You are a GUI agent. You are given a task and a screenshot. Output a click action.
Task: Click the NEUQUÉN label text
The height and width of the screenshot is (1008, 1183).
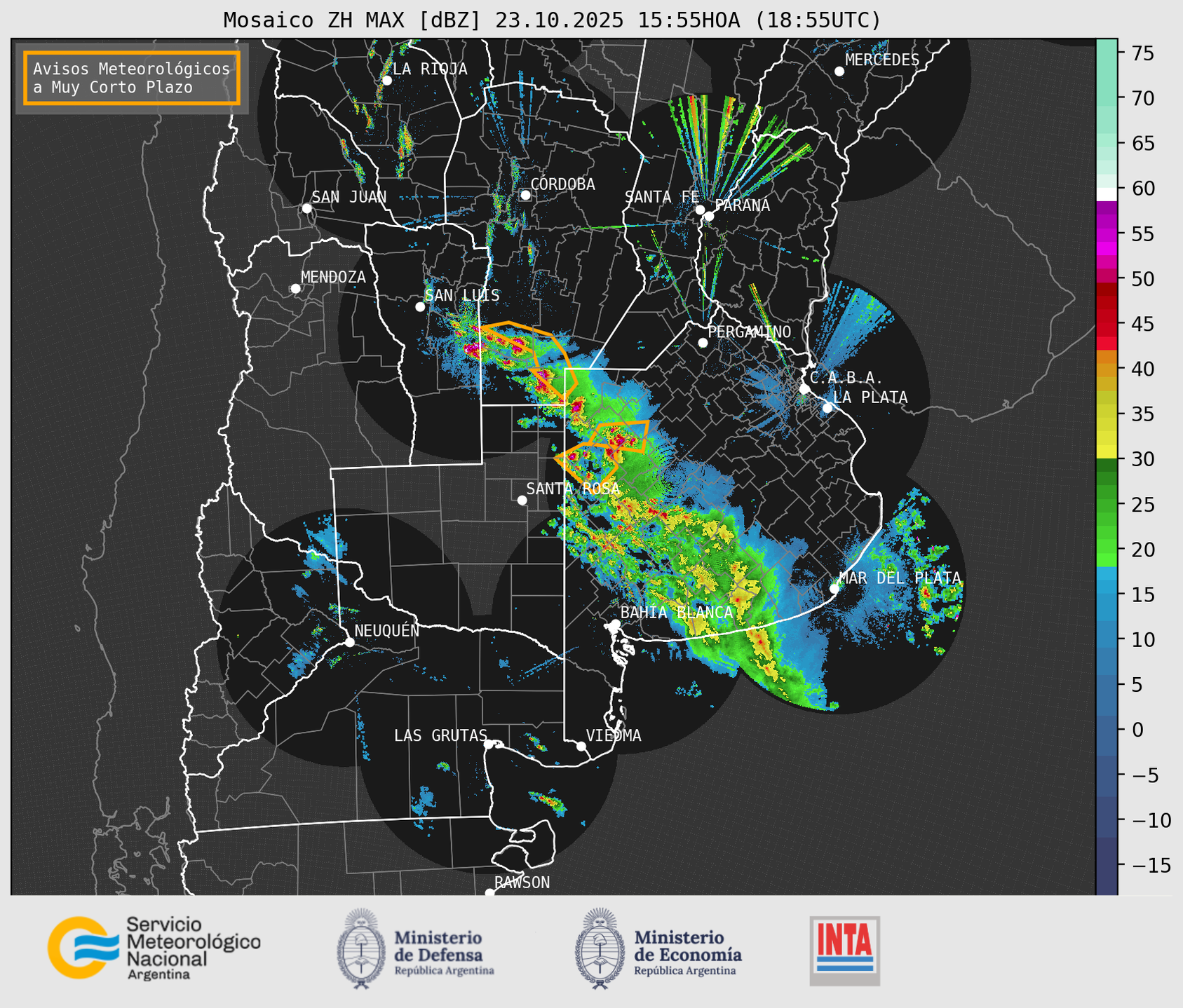click(387, 631)
